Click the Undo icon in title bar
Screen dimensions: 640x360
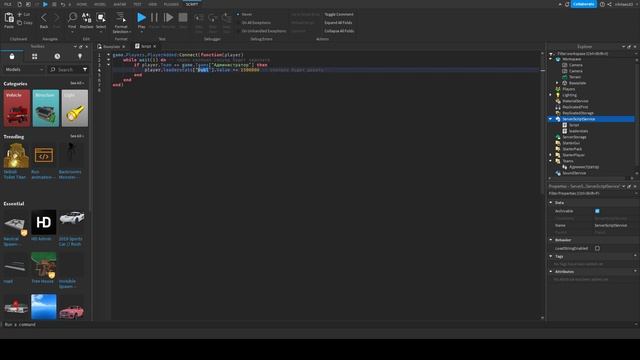tap(63, 4)
